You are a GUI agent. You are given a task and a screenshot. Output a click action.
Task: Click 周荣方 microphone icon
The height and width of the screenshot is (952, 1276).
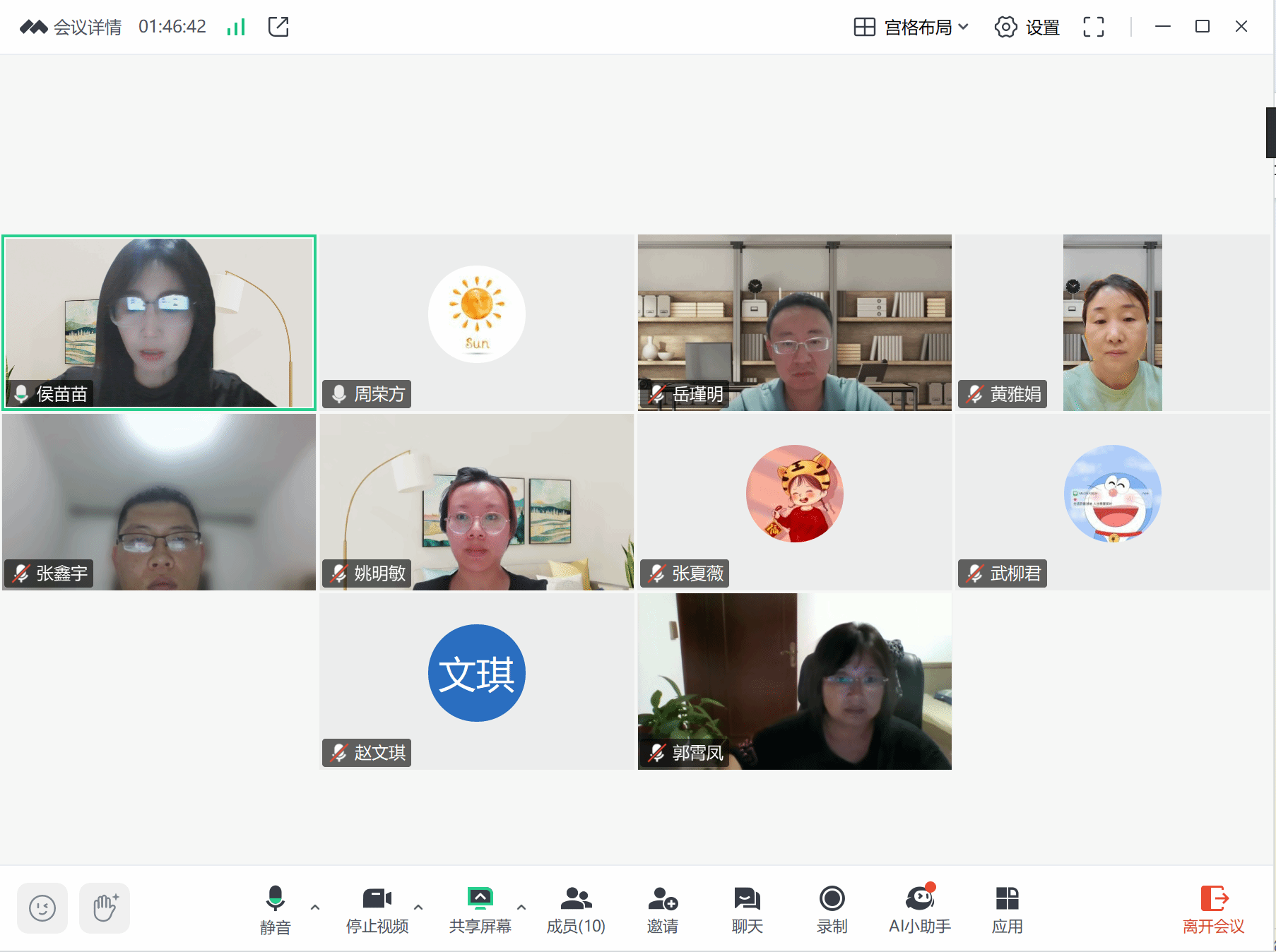339,394
